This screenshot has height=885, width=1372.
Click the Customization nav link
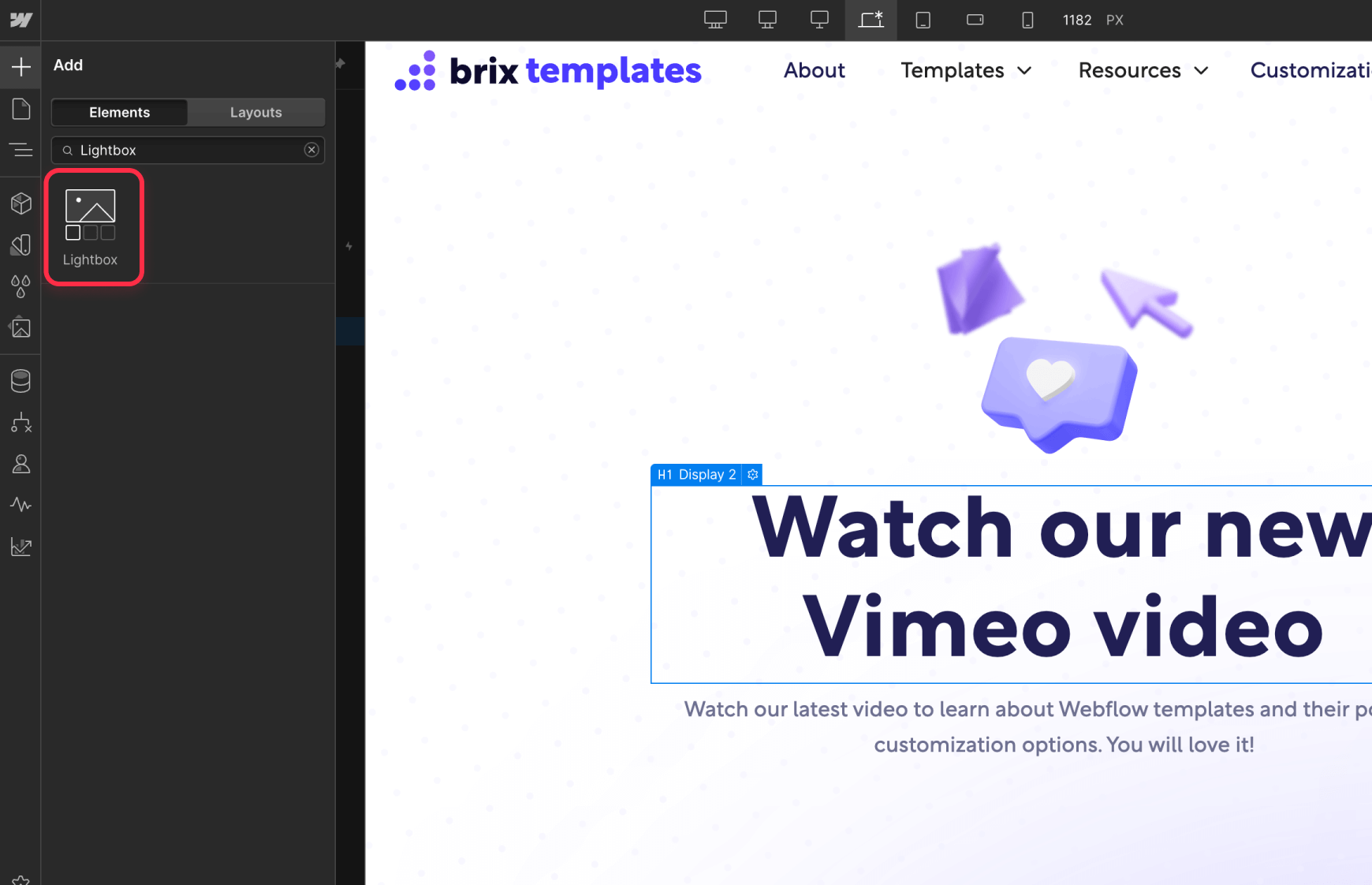tap(1310, 70)
